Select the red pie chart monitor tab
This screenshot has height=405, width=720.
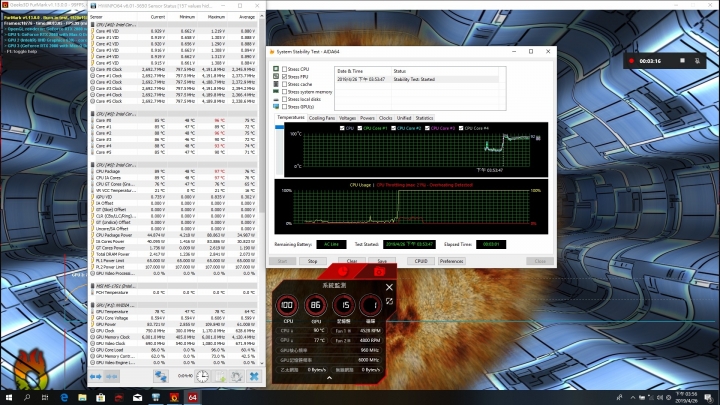pos(343,271)
